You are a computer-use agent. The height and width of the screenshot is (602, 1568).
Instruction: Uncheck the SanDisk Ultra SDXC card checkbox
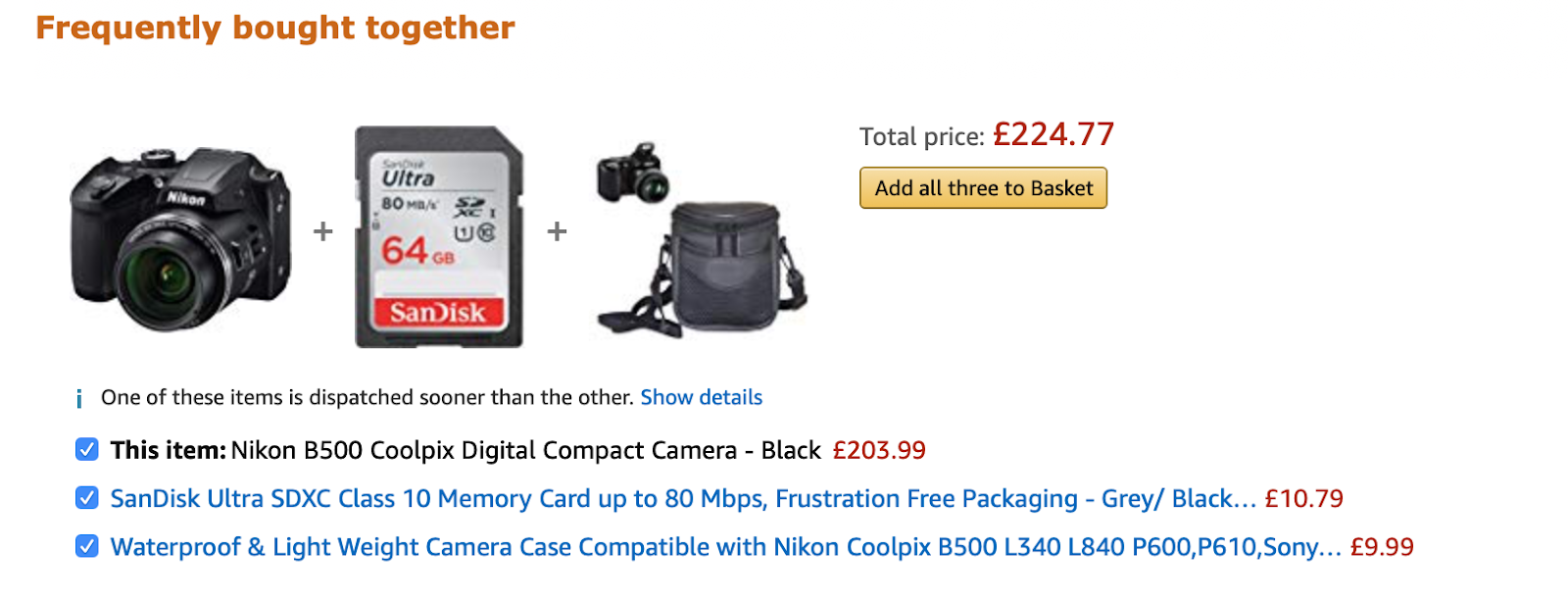point(87,498)
